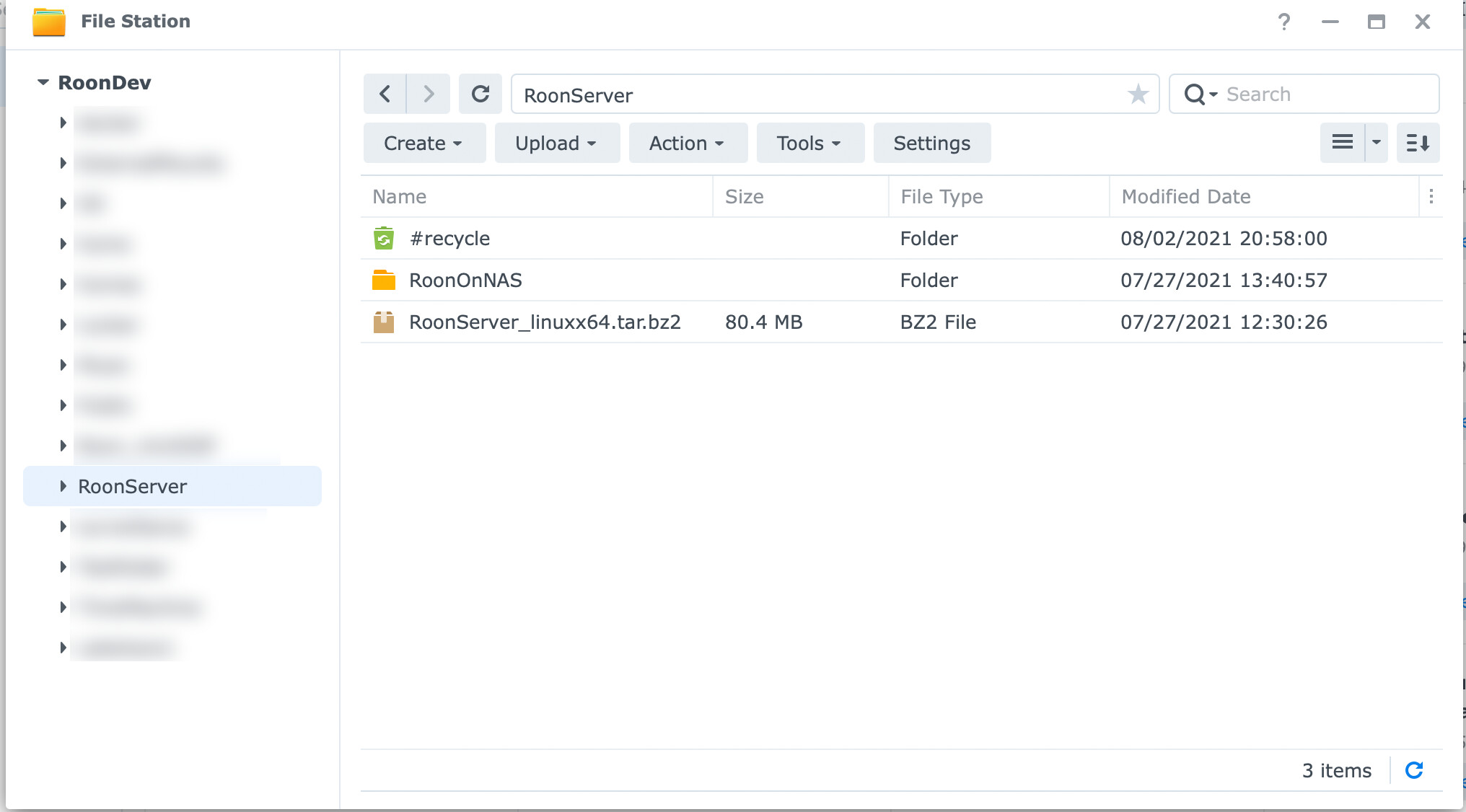Select the #recycle bin icon
The image size is (1466, 812).
(x=384, y=238)
